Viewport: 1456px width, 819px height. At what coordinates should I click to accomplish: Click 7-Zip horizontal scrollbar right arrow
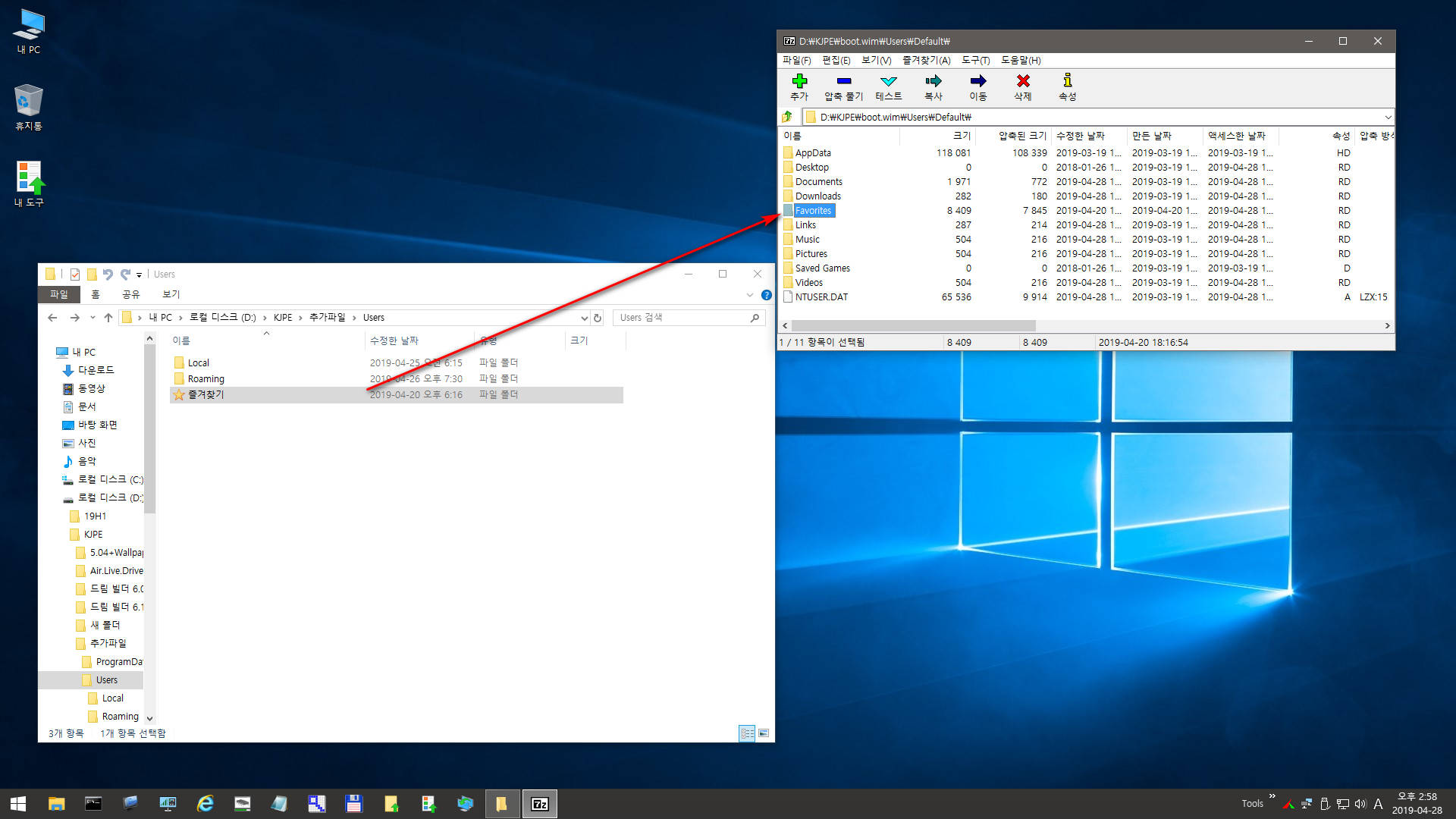1387,325
